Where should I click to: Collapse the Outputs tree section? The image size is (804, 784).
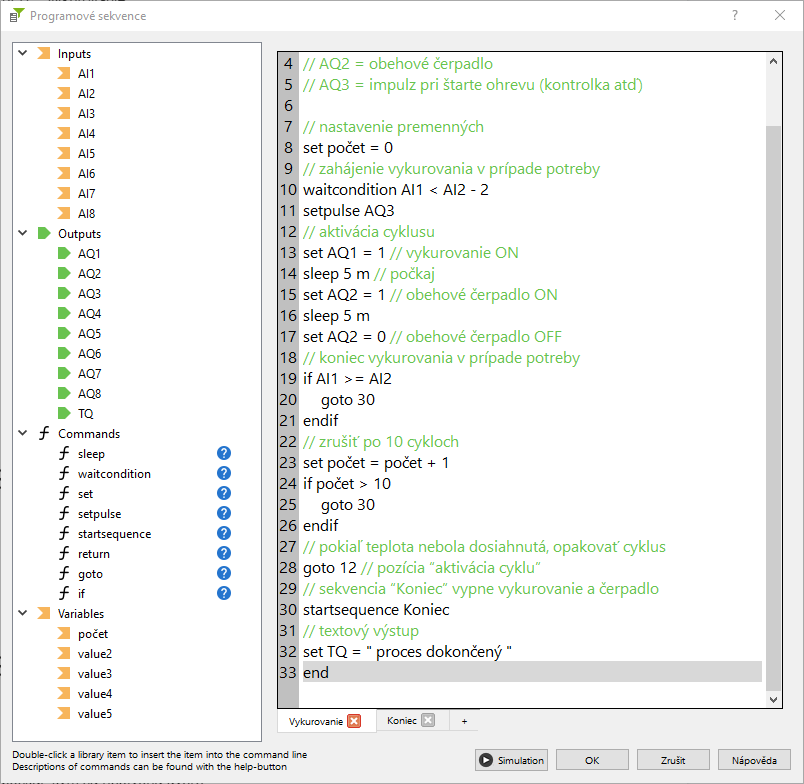point(22,234)
